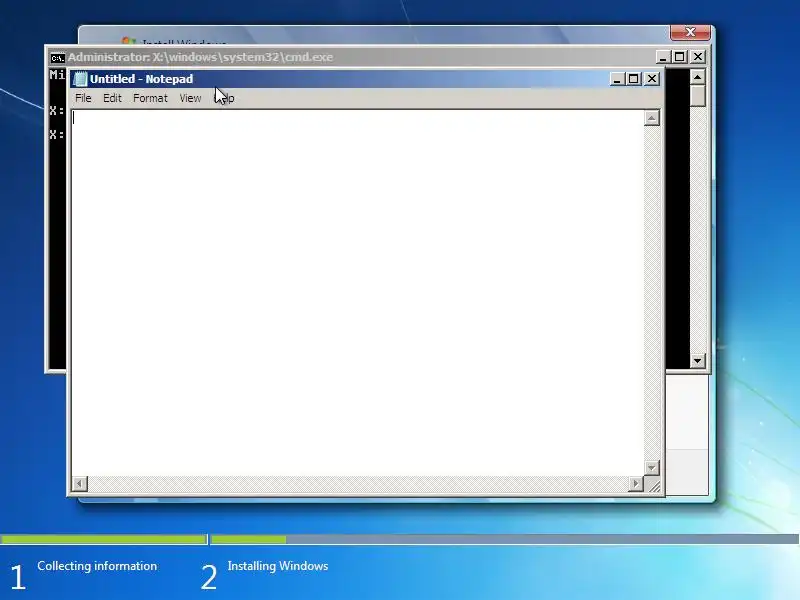The width and height of the screenshot is (800, 600).
Task: Click Notepad vertical scrollbar down arrow
Action: pyautogui.click(x=652, y=467)
